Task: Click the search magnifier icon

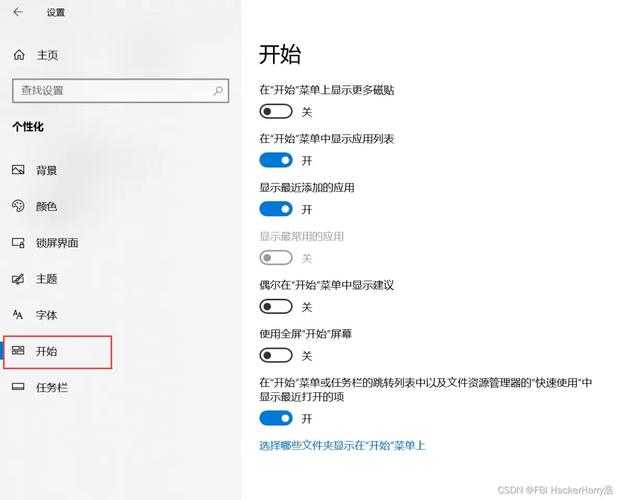Action: coord(219,90)
